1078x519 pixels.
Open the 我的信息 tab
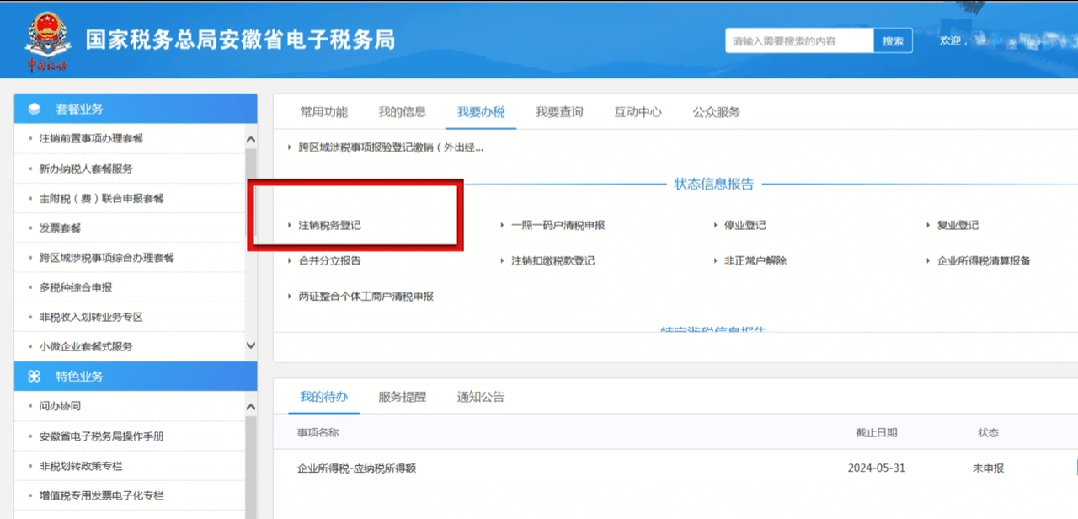coord(402,112)
